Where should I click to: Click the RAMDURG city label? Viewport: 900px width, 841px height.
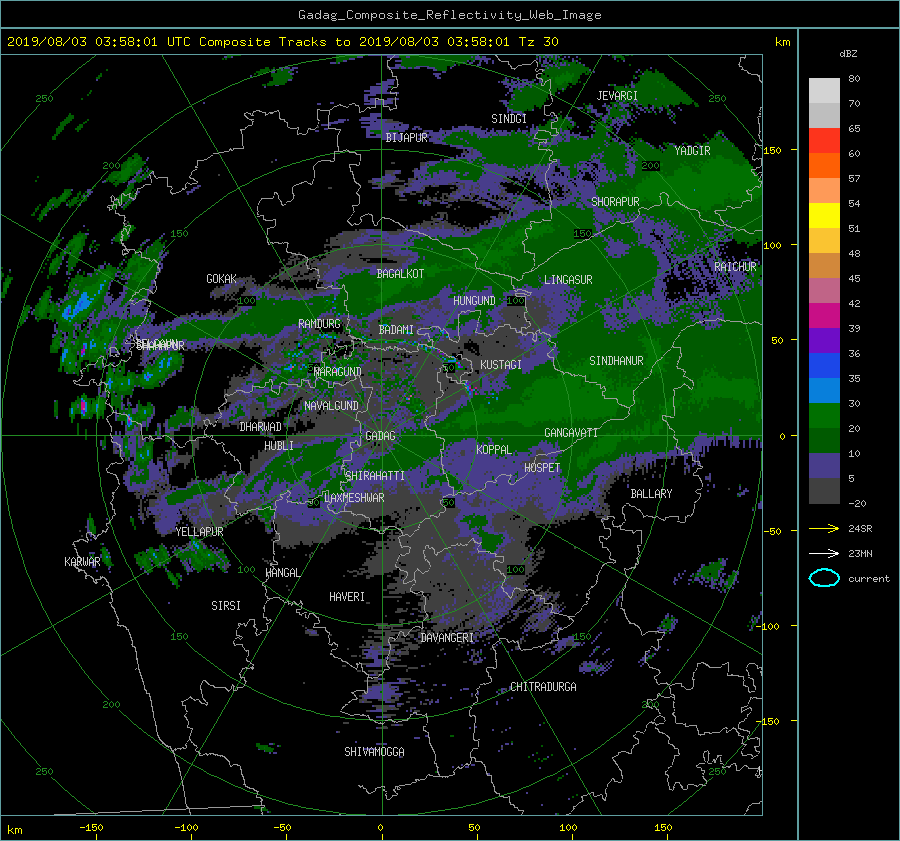pyautogui.click(x=319, y=324)
